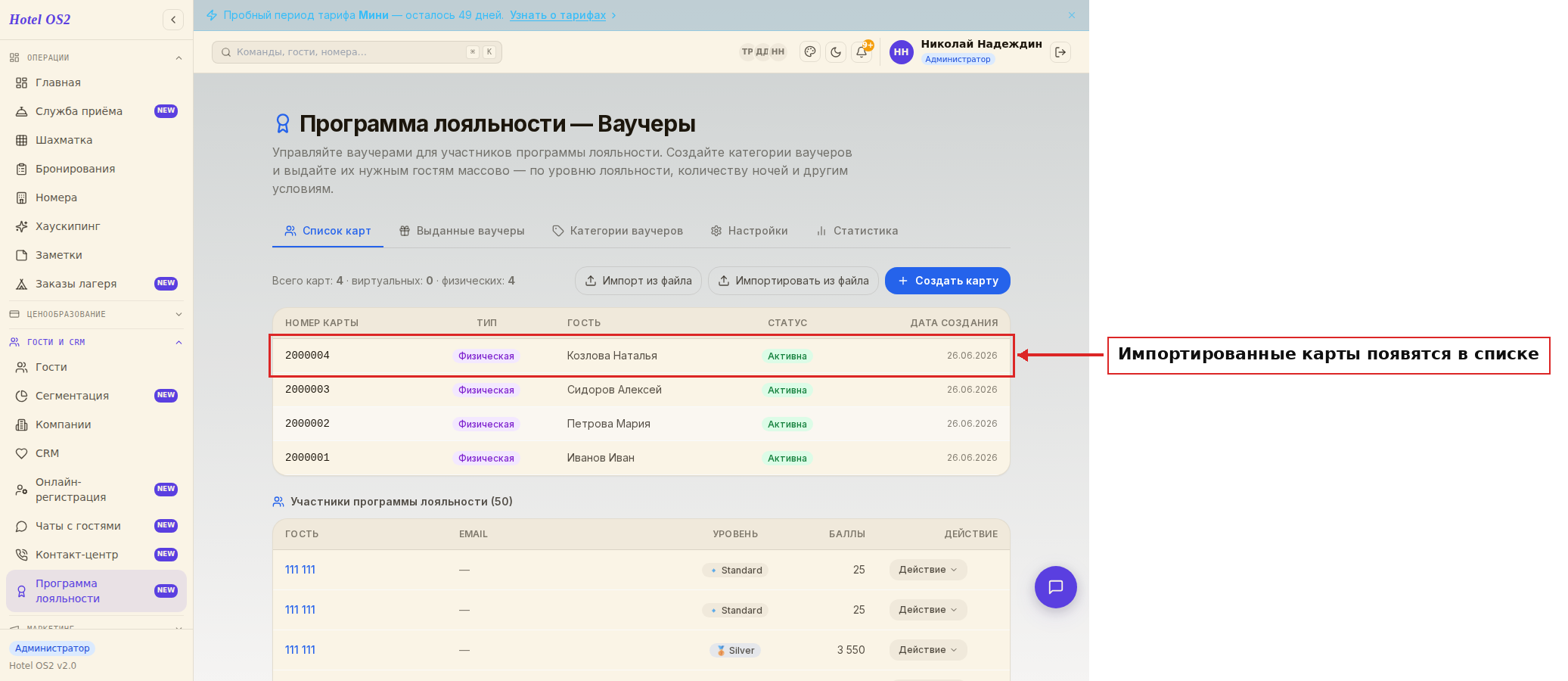
Task: Open the notifications bell
Action: tap(862, 52)
